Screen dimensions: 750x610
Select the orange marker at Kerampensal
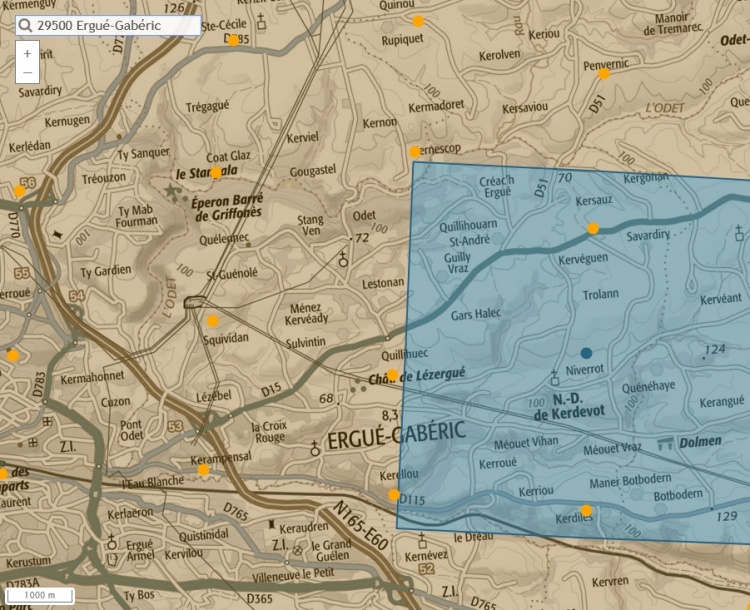point(203,470)
